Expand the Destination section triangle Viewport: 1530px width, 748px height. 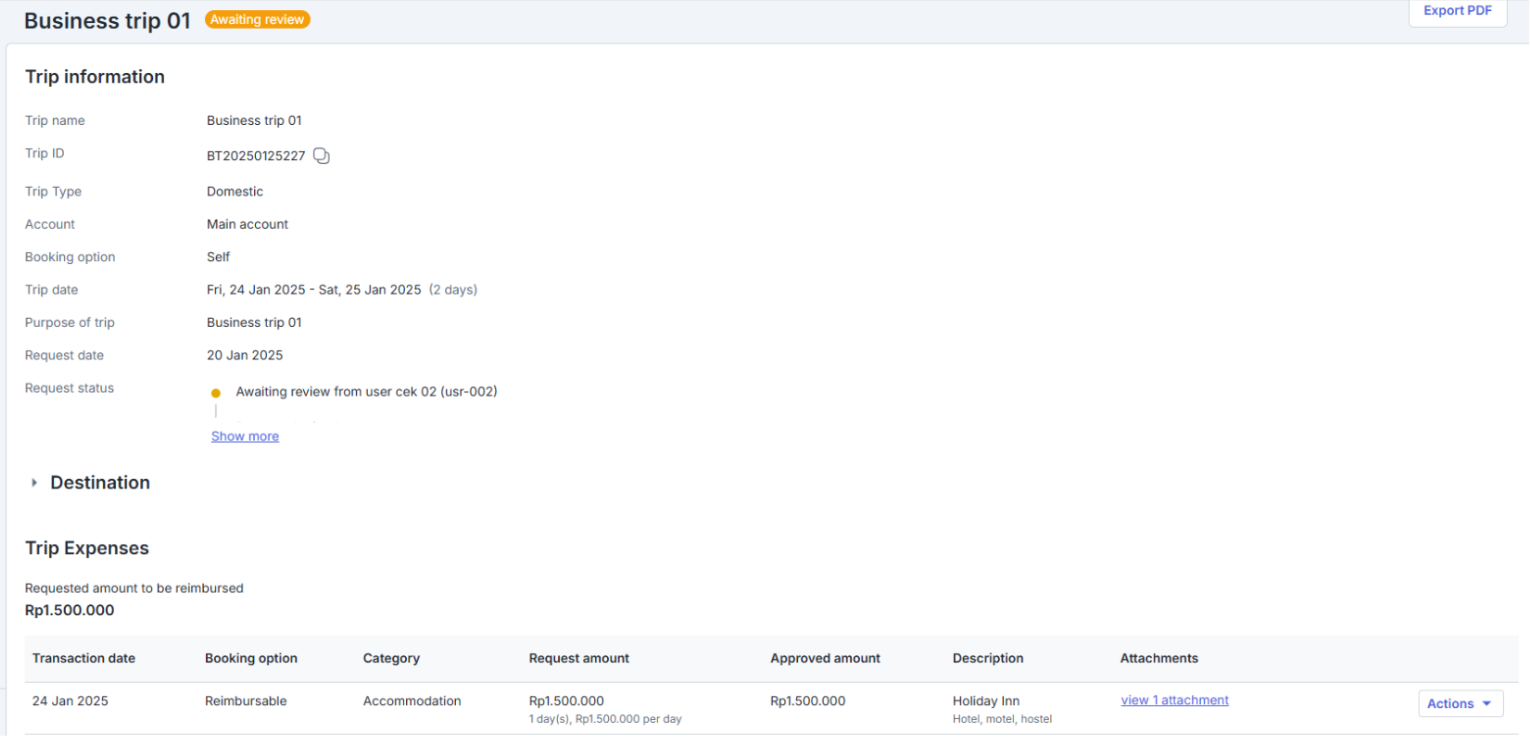34,483
